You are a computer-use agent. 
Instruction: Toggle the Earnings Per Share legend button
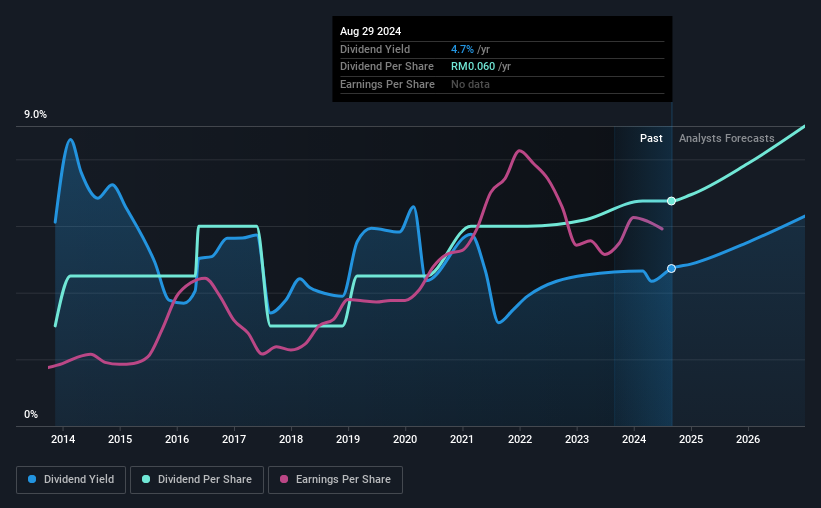point(335,480)
